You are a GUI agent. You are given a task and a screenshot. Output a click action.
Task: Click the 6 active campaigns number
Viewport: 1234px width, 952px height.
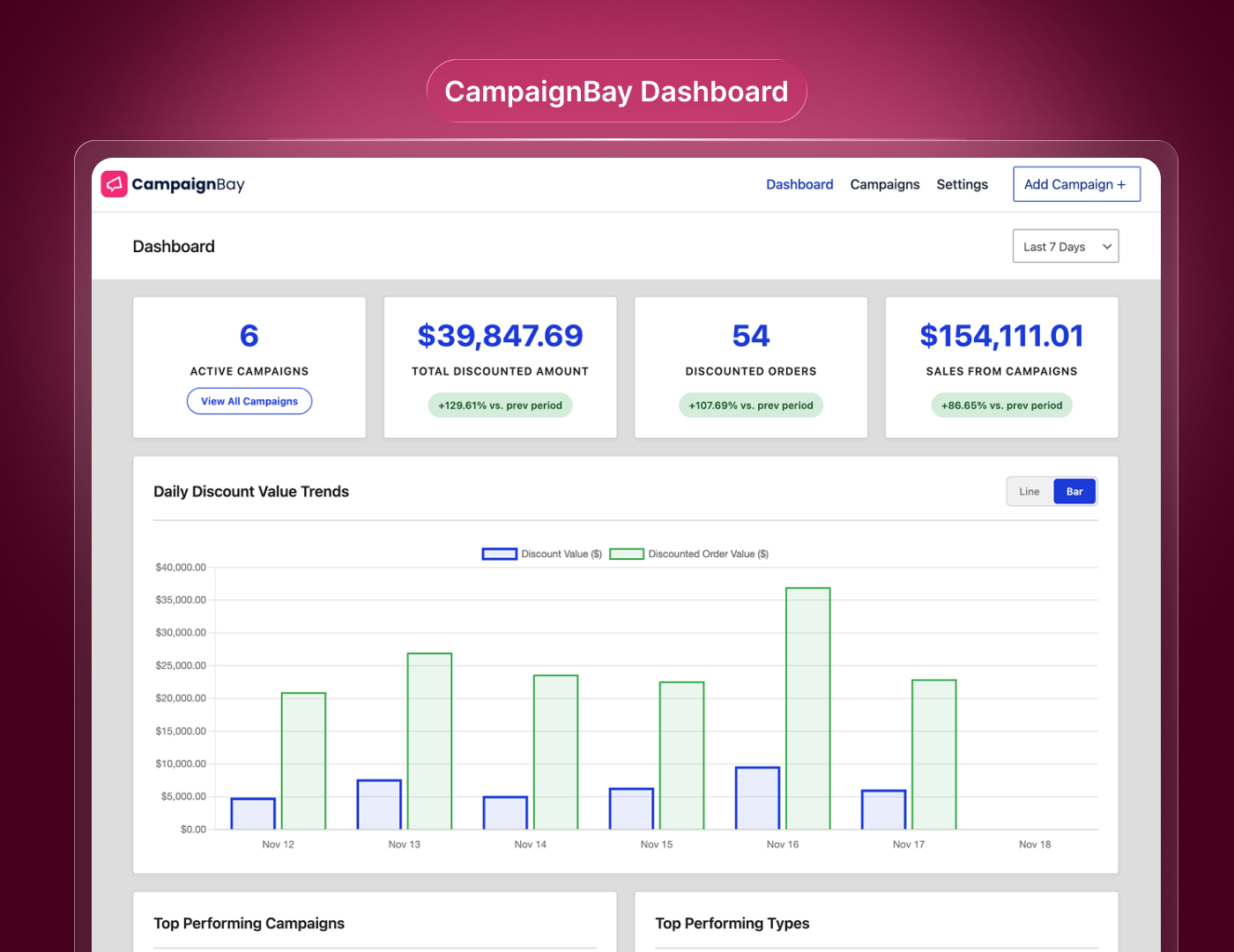tap(249, 336)
